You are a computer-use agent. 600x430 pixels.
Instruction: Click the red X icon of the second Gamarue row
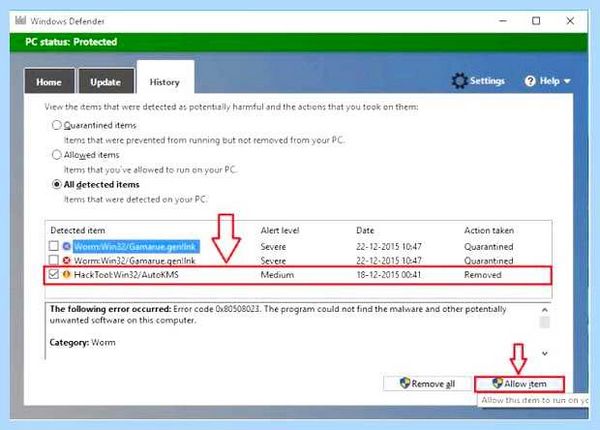point(67,261)
